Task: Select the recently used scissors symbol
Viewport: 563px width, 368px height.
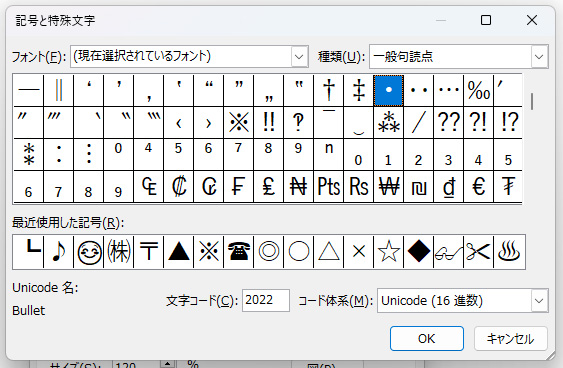Action: point(479,252)
